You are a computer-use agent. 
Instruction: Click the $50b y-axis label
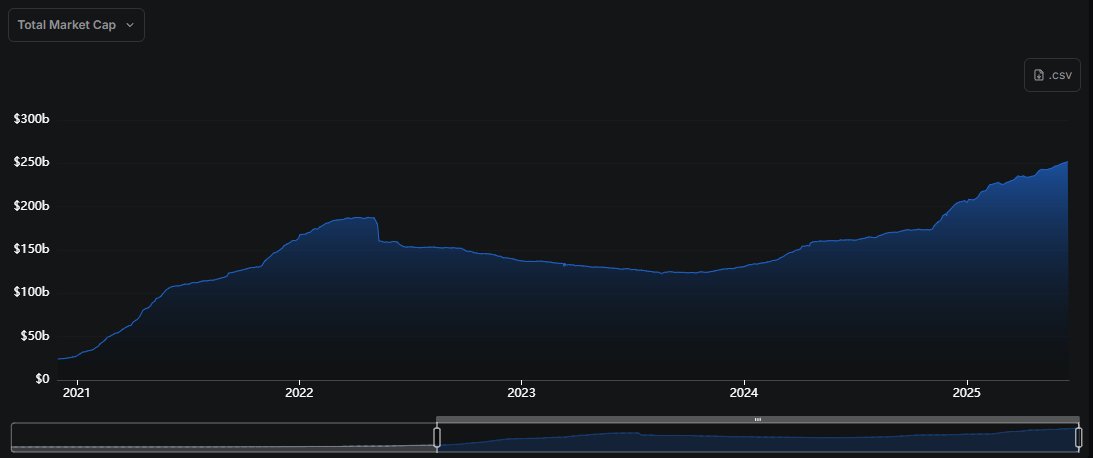tap(34, 336)
